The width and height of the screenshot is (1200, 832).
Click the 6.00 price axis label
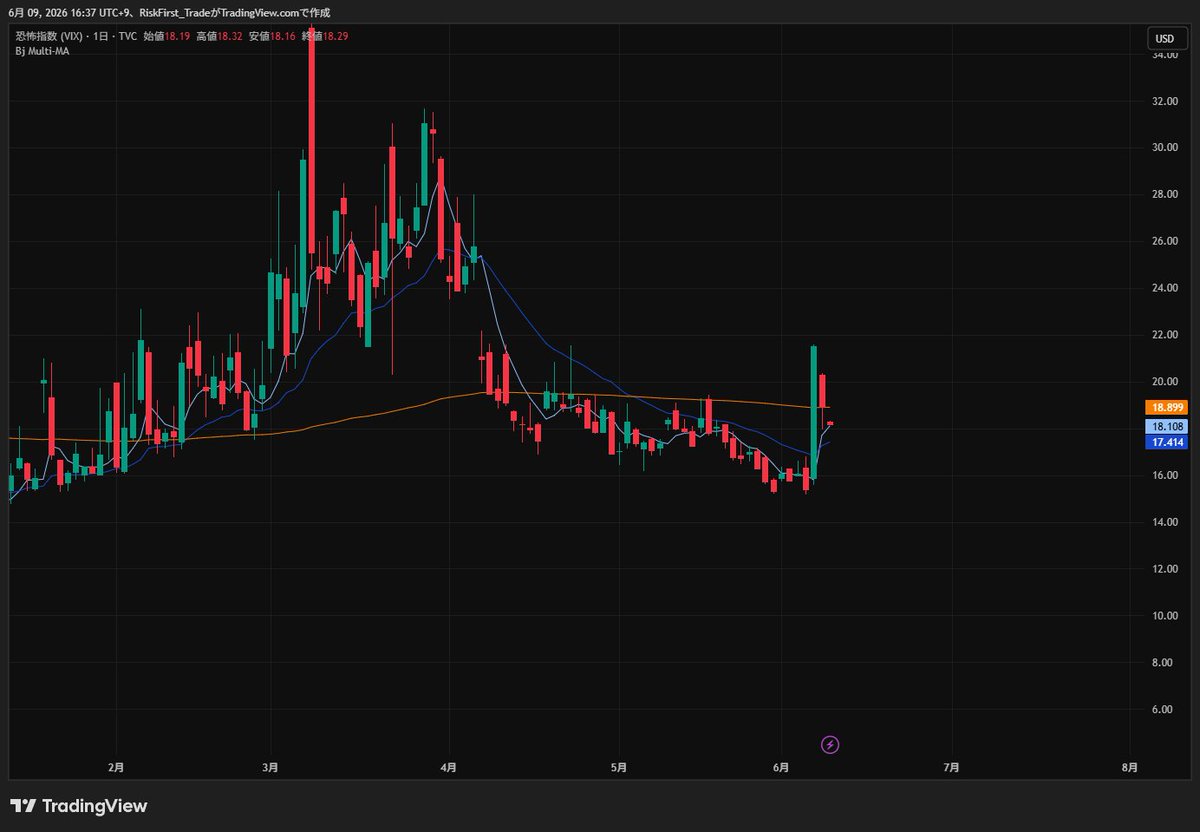[x=1164, y=710]
